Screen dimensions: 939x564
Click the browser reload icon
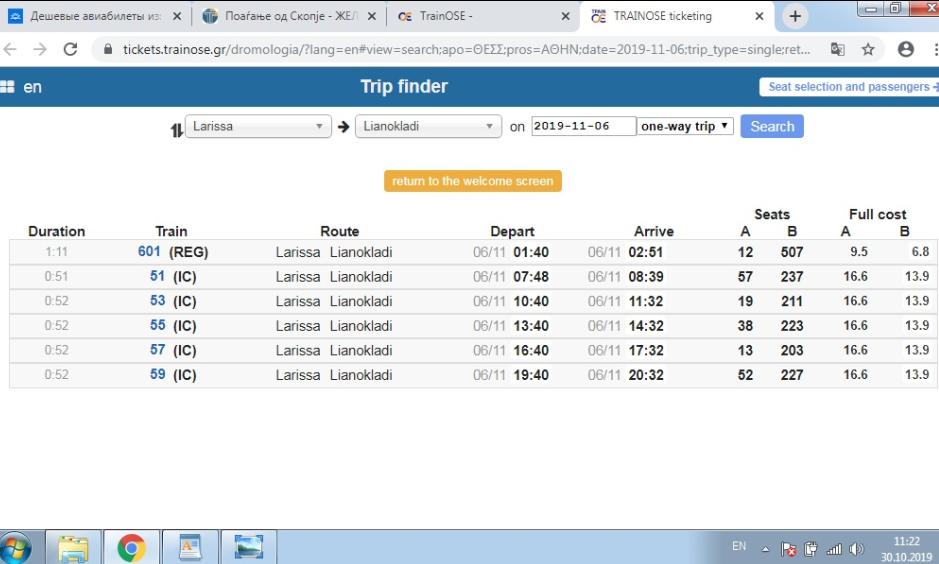70,49
